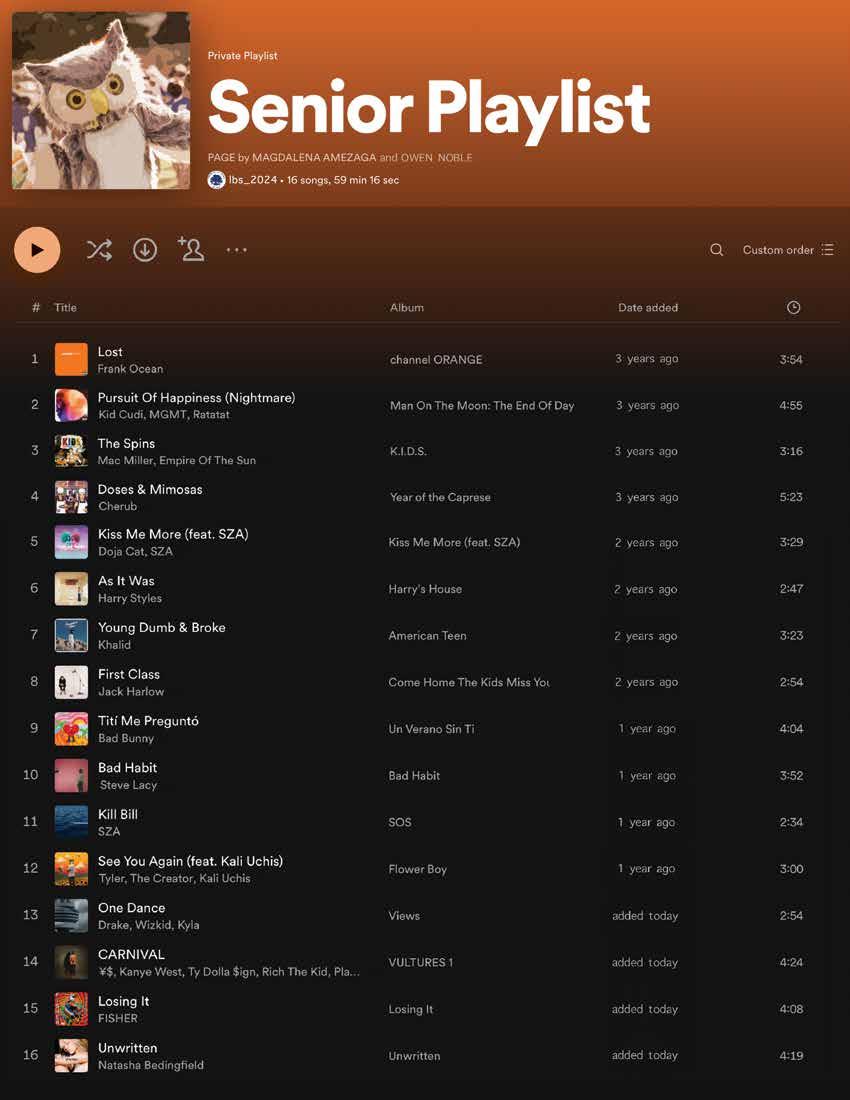Viewport: 850px width, 1100px height.
Task: Click Losing It album art thumbnail
Action: 72,1009
